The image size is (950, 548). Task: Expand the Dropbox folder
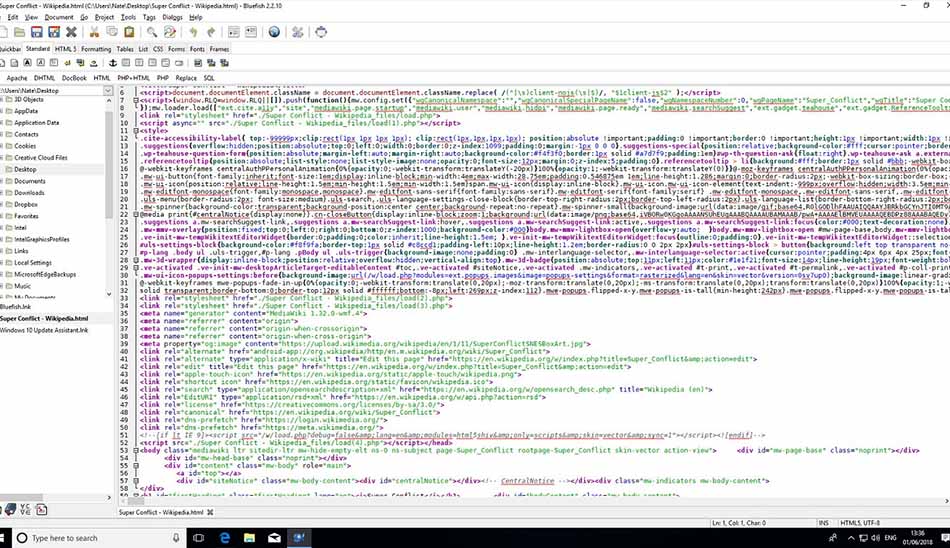[x=2, y=204]
